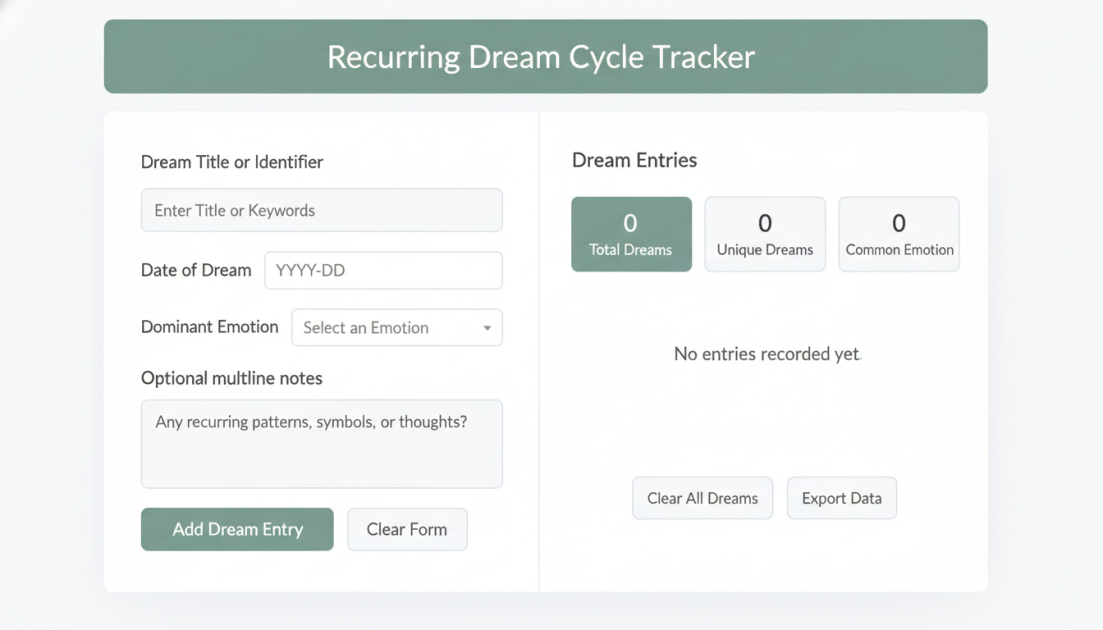This screenshot has height=630, width=1103.
Task: Select the YYYY-DD date input field
Action: [x=383, y=270]
